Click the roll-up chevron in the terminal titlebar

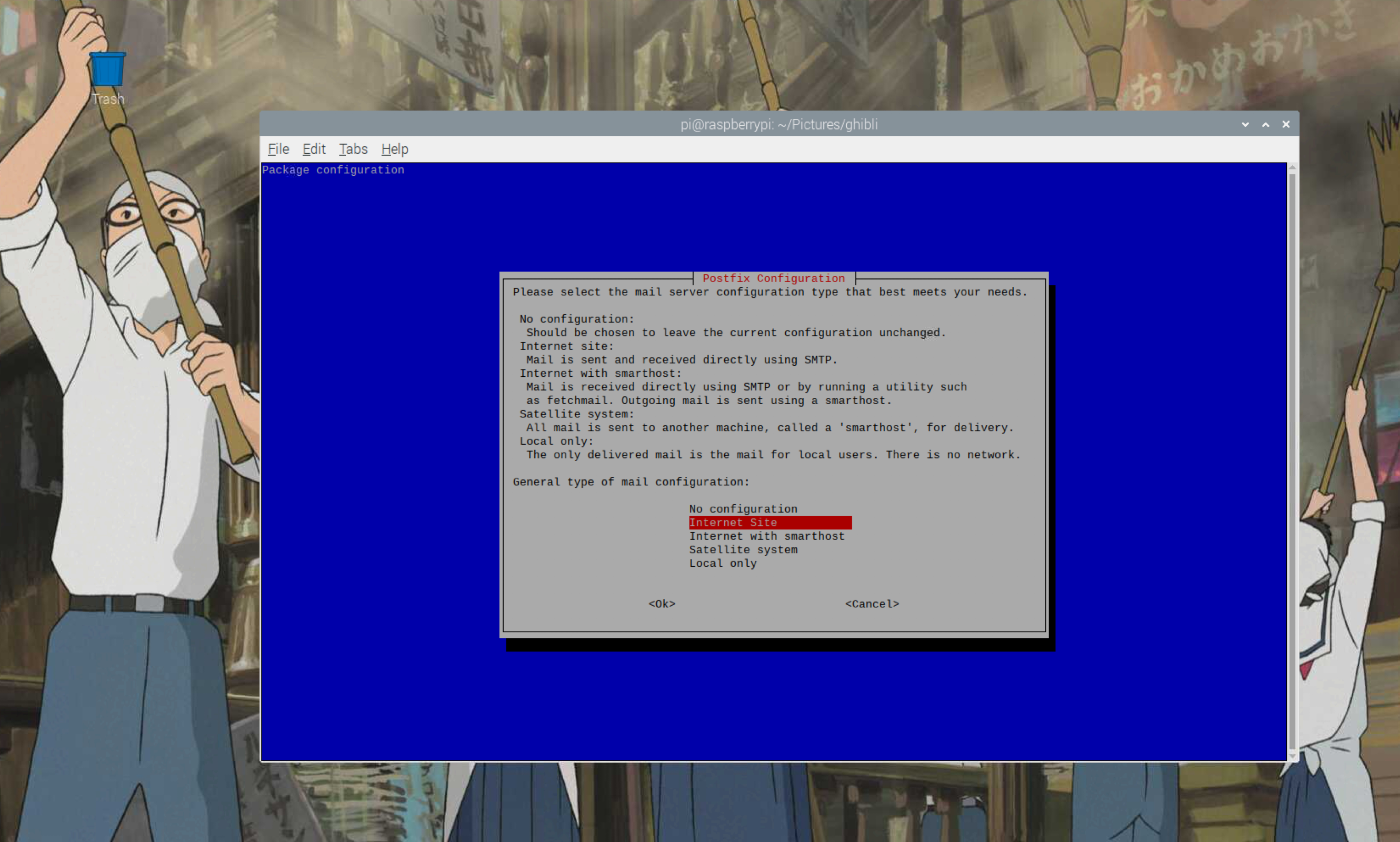1245,124
